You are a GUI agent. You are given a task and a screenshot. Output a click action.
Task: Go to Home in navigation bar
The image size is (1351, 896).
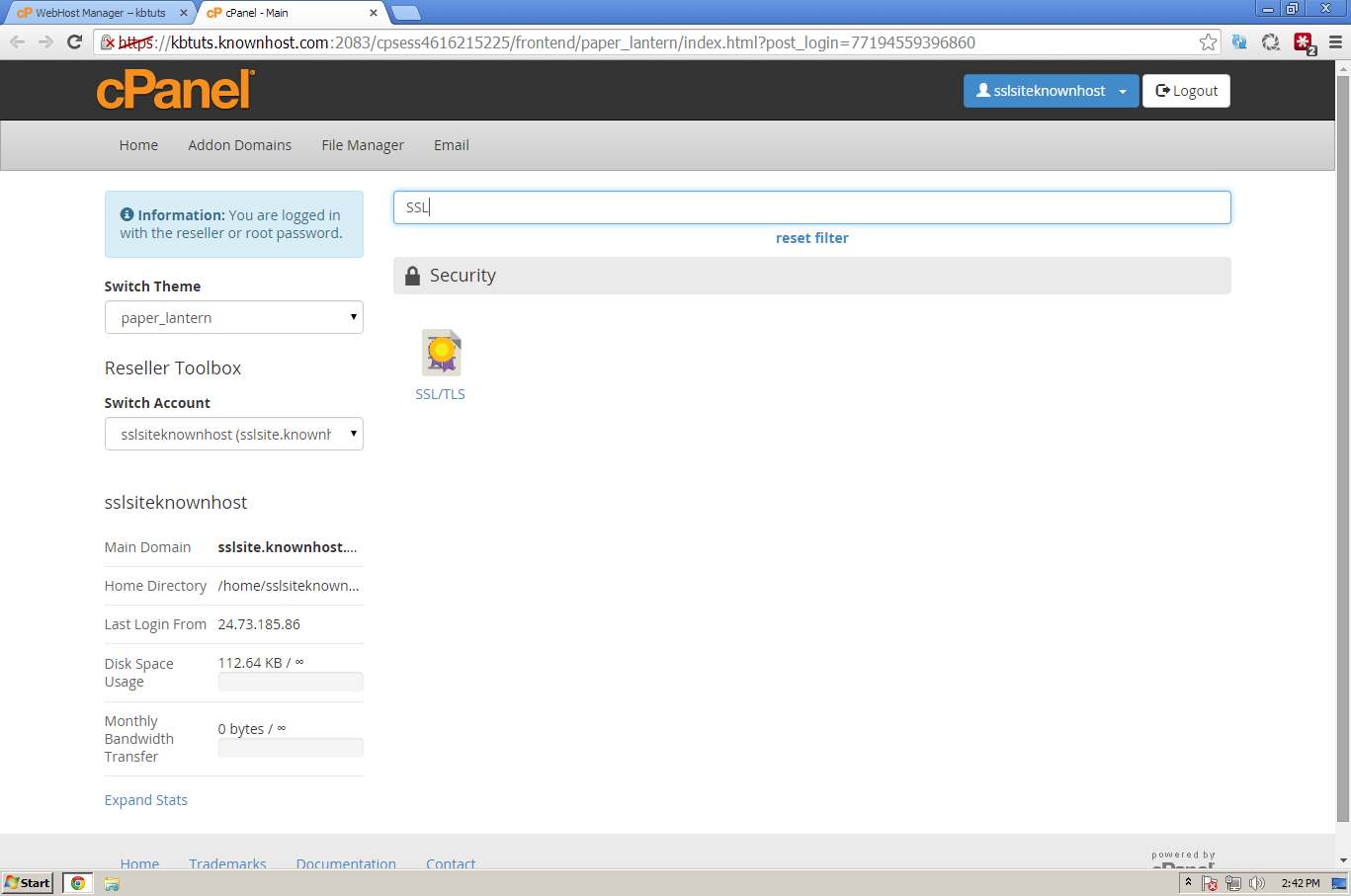(x=138, y=145)
